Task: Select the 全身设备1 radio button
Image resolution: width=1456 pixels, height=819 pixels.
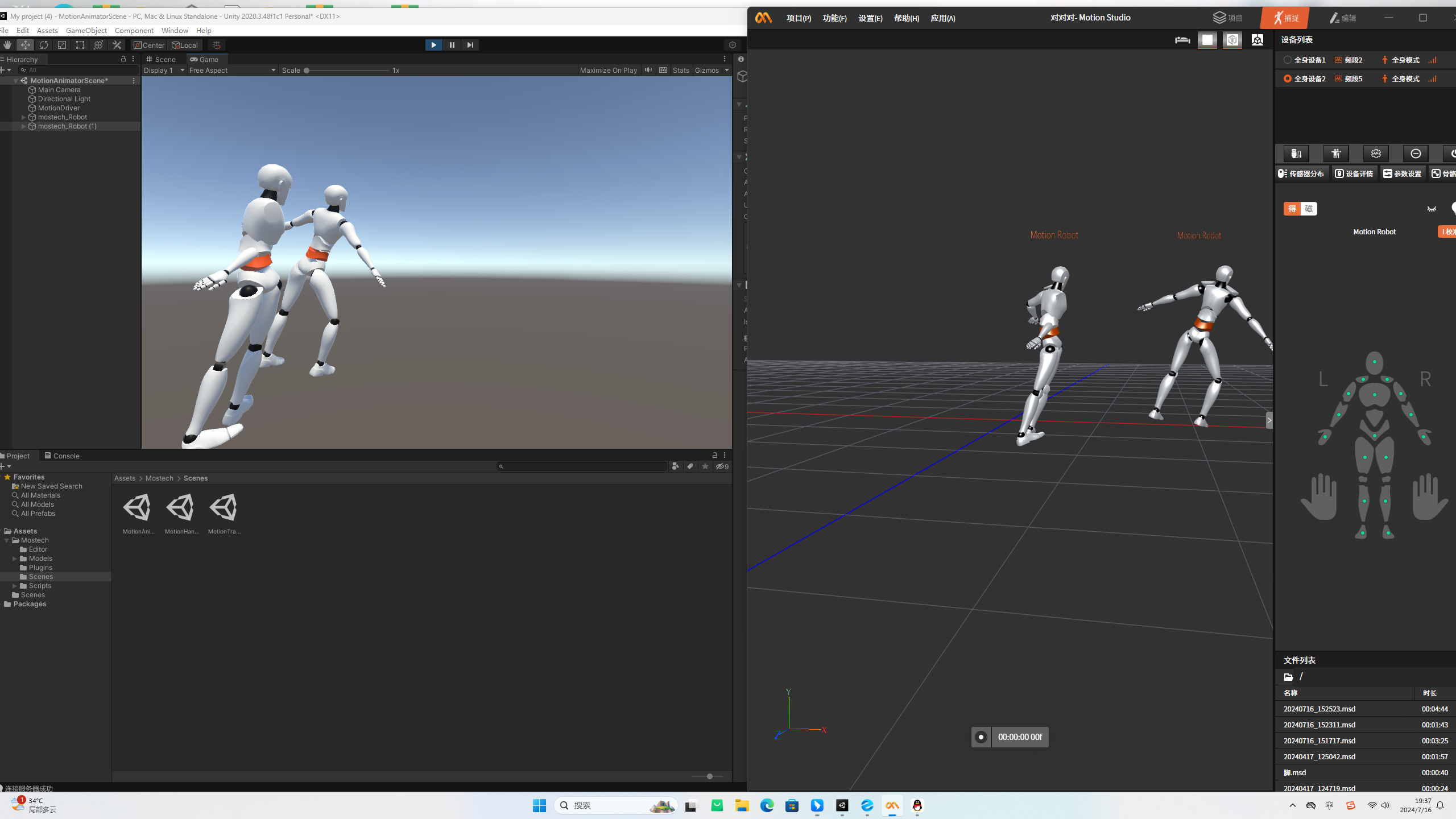Action: (x=1288, y=60)
